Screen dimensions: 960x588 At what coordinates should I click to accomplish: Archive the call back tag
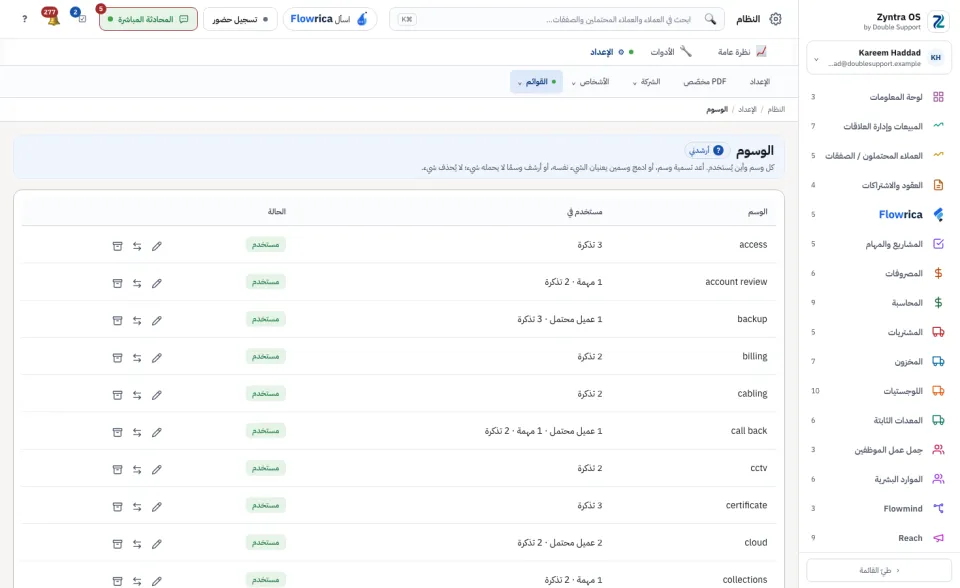[118, 432]
